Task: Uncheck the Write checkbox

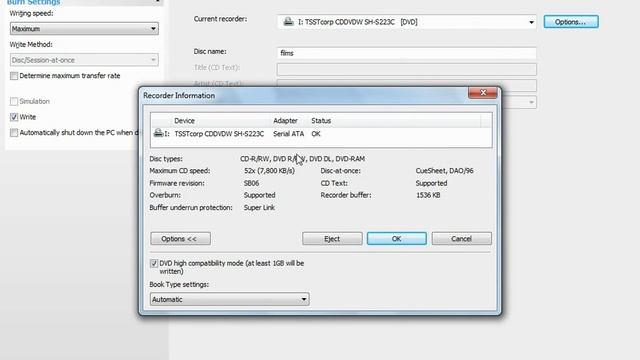Action: (x=14, y=117)
